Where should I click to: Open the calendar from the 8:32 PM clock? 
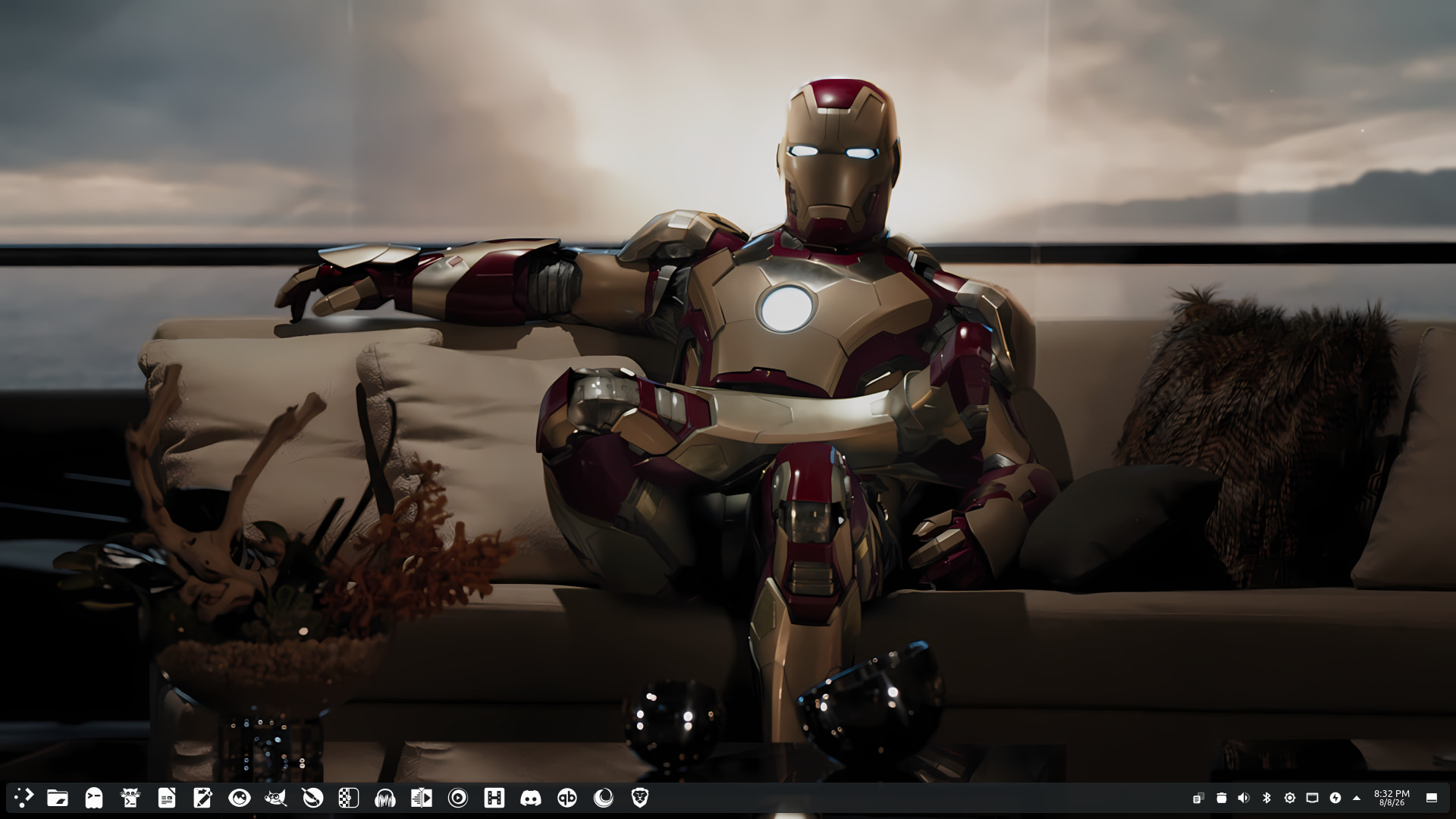click(1392, 798)
